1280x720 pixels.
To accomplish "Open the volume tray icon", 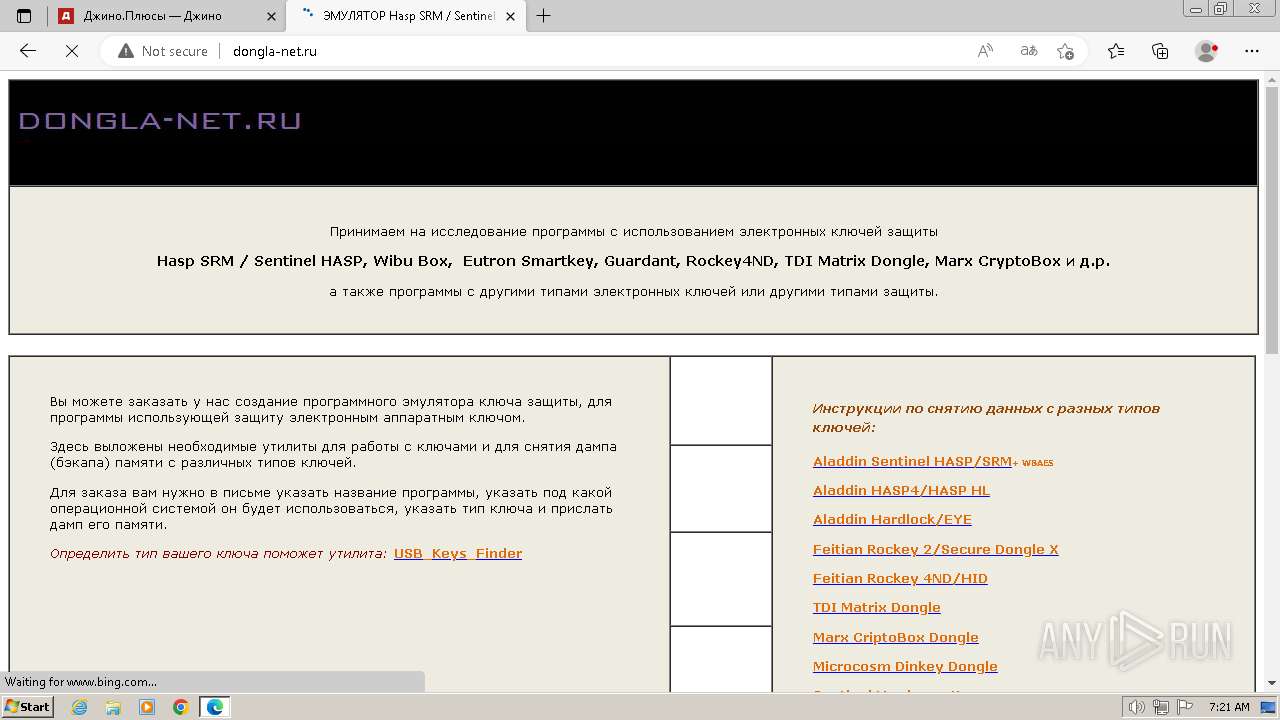I will [x=1137, y=707].
